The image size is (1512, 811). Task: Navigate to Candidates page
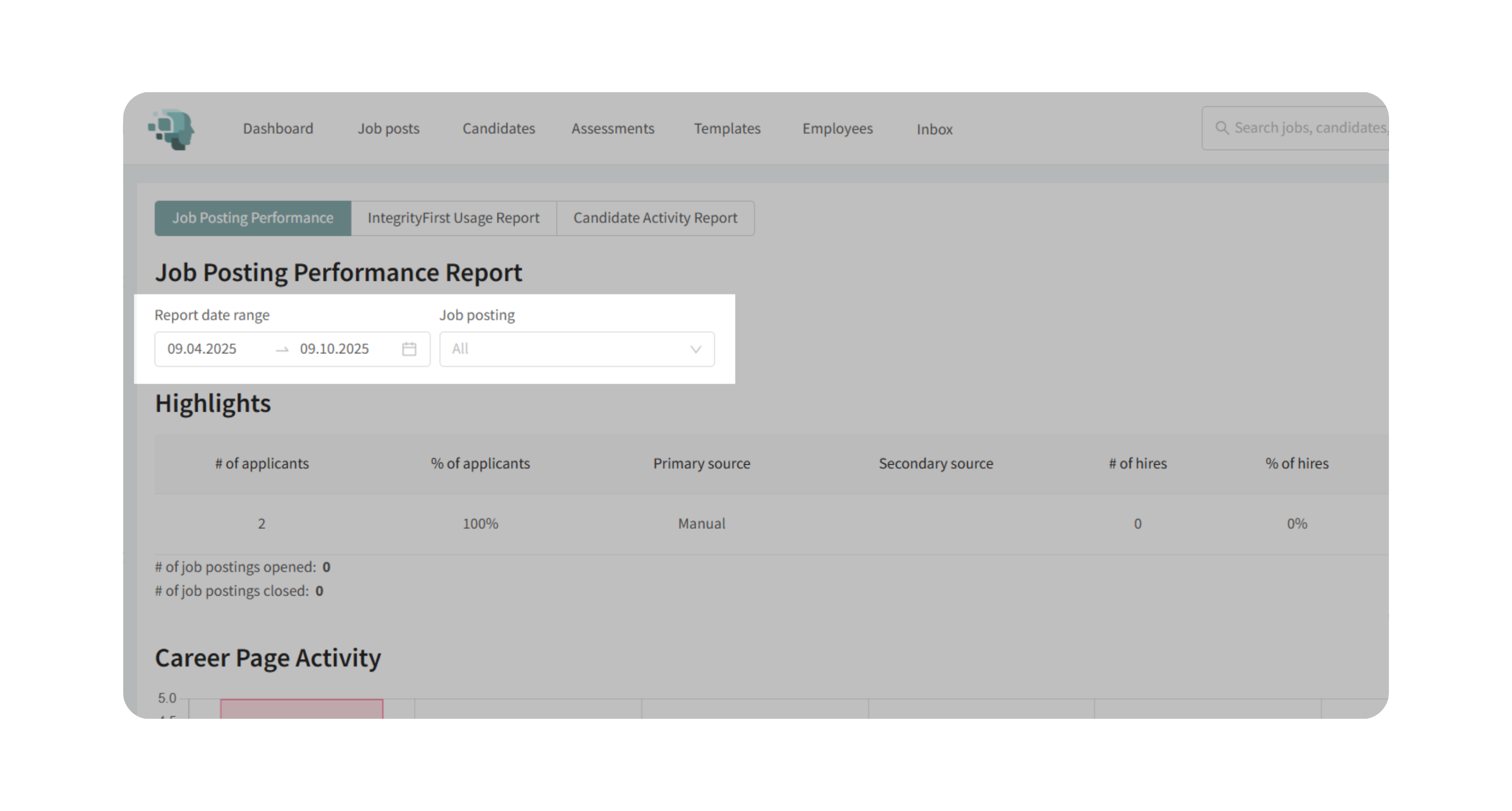click(x=498, y=129)
